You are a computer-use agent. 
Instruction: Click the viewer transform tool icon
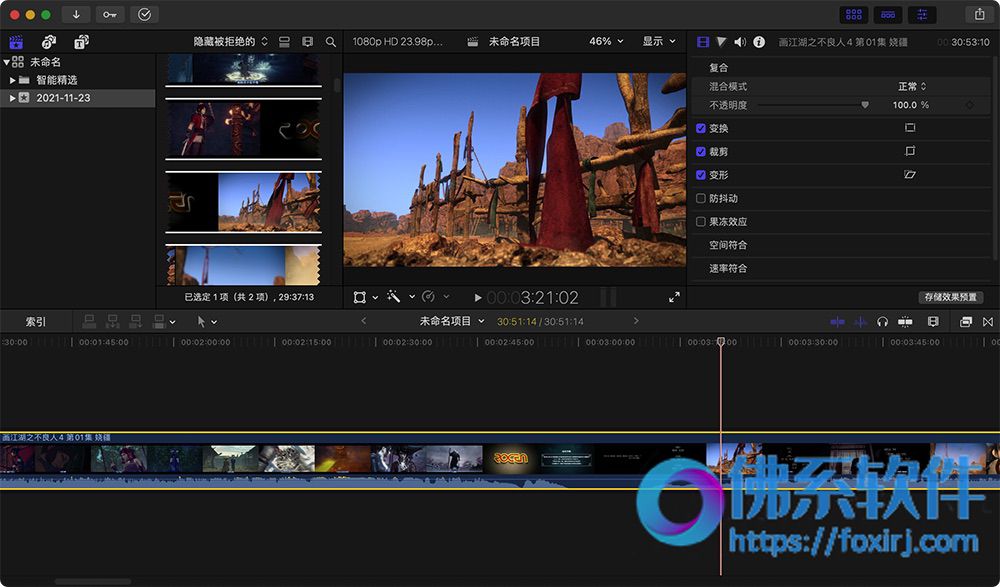click(360, 297)
